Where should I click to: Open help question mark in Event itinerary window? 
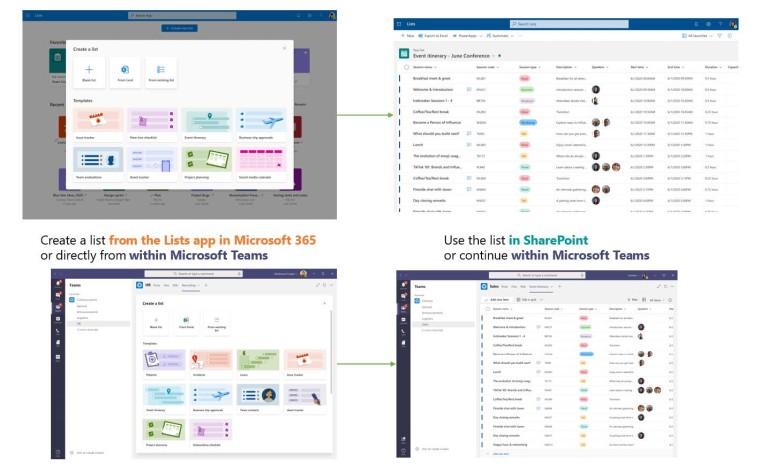click(x=720, y=24)
